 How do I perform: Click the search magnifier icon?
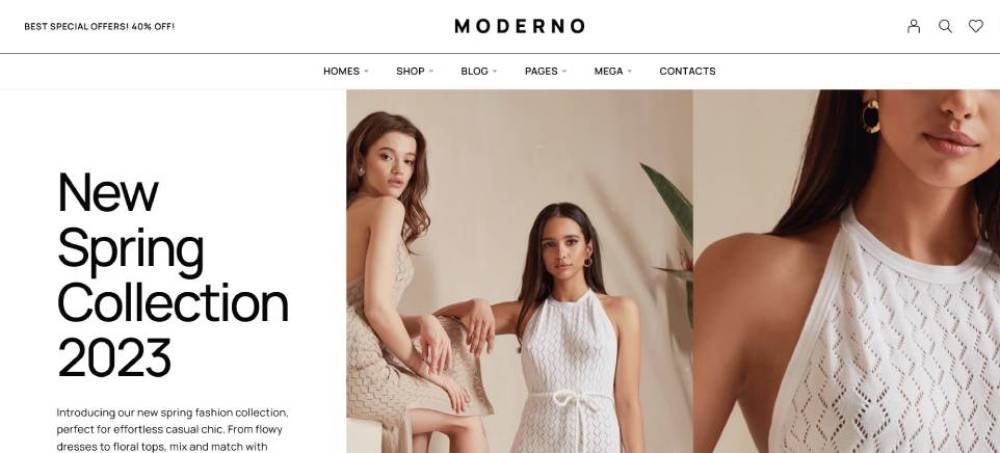(945, 26)
